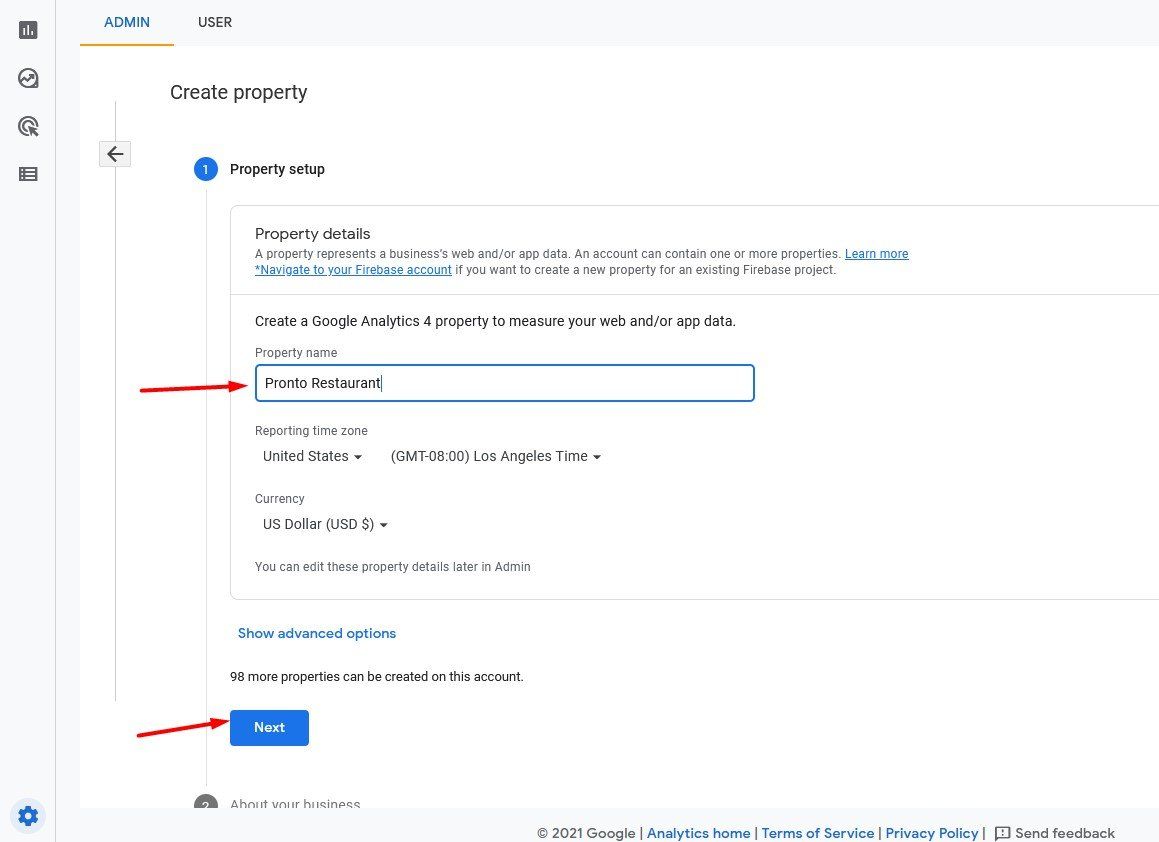Viewport: 1159px width, 842px height.
Task: Open the Terms of Service link
Action: coord(817,833)
